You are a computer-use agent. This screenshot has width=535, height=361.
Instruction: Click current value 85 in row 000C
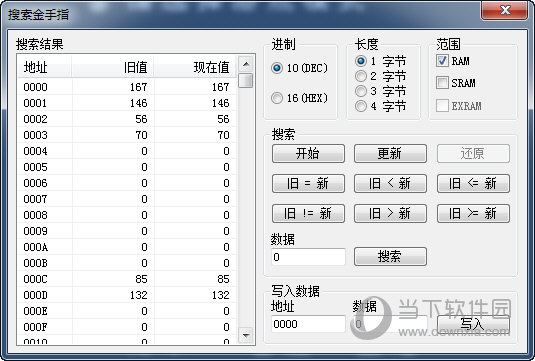(223, 279)
